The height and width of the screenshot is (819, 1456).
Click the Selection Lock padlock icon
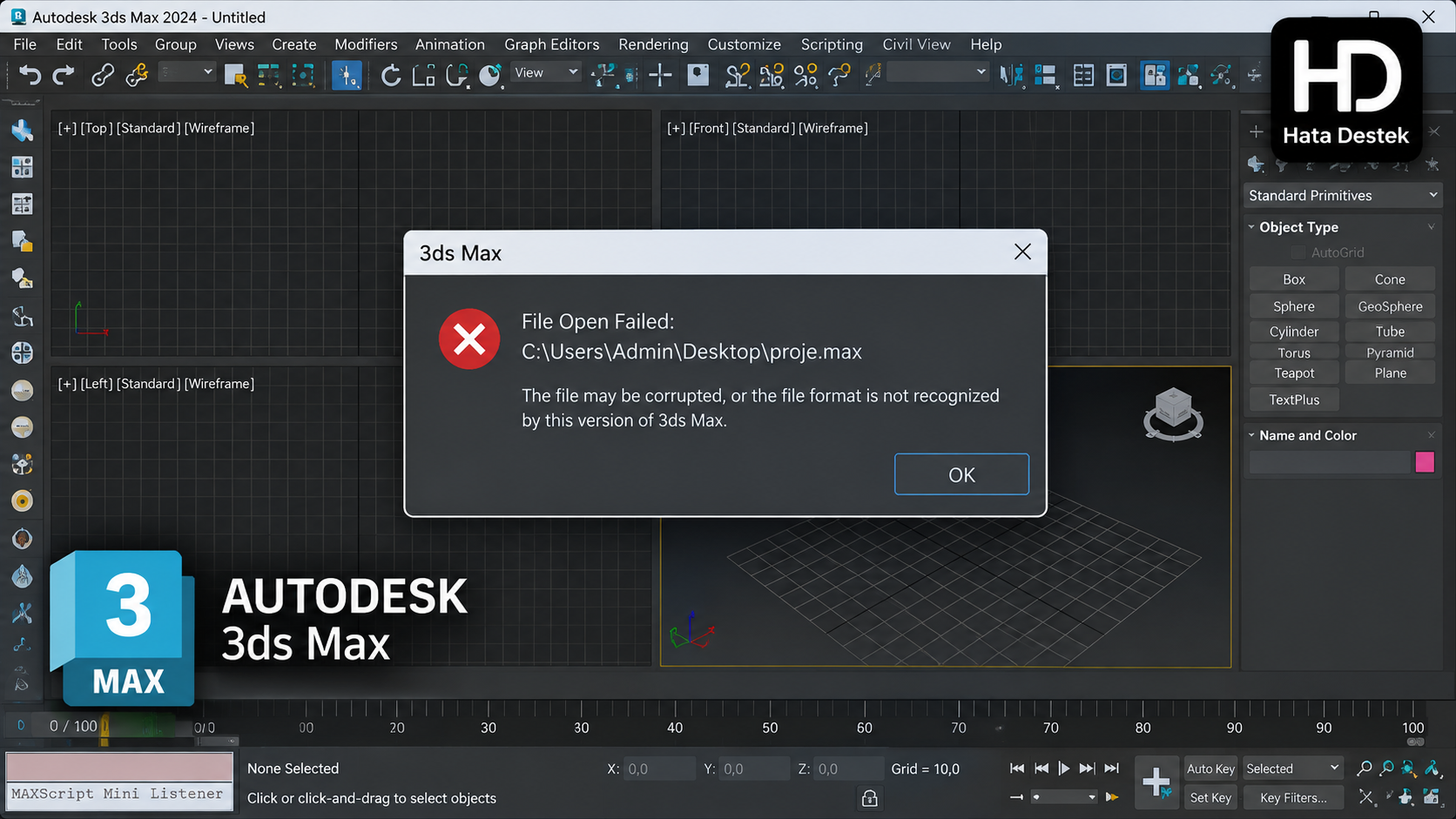869,798
